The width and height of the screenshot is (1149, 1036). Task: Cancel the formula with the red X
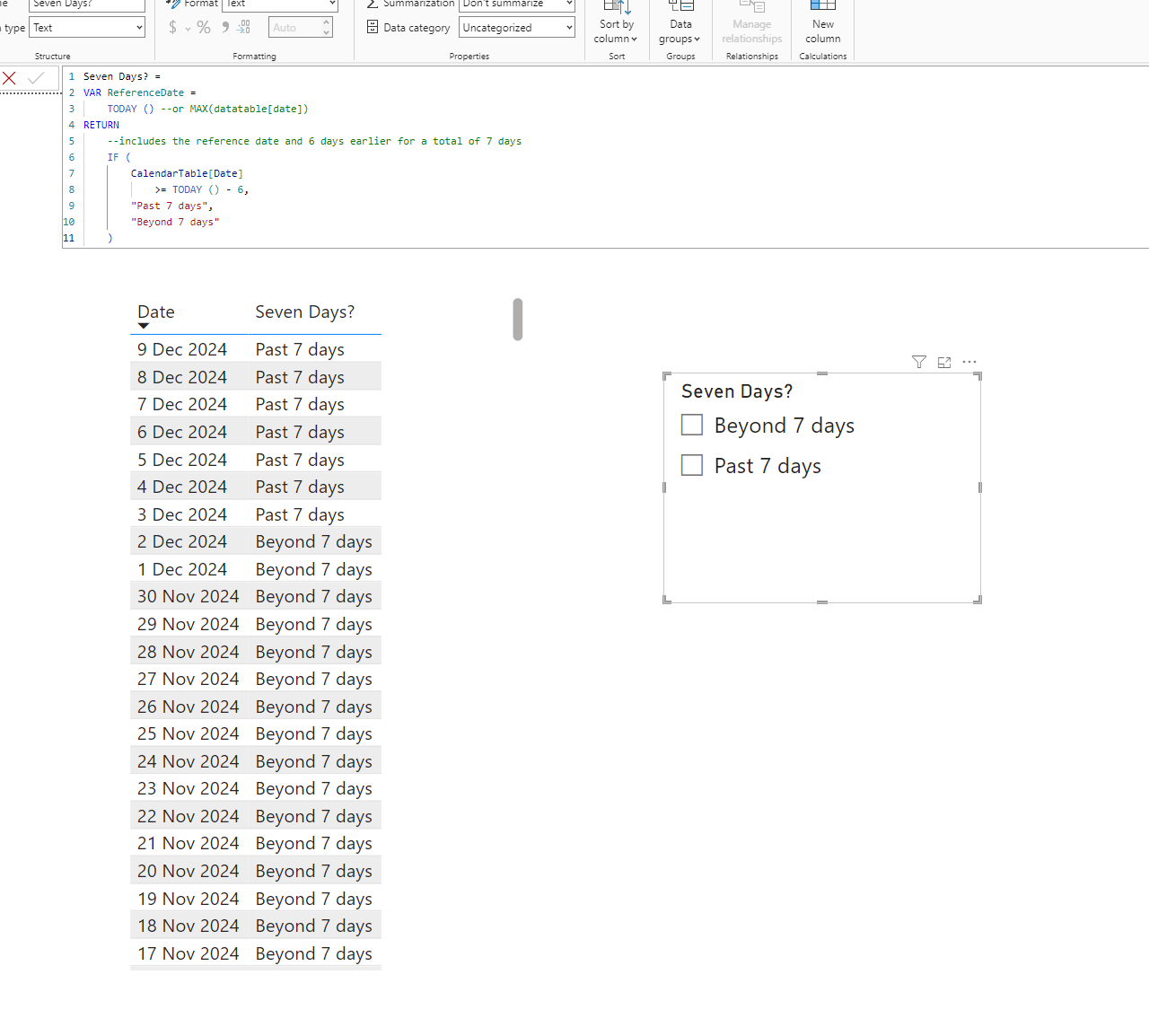click(9, 78)
